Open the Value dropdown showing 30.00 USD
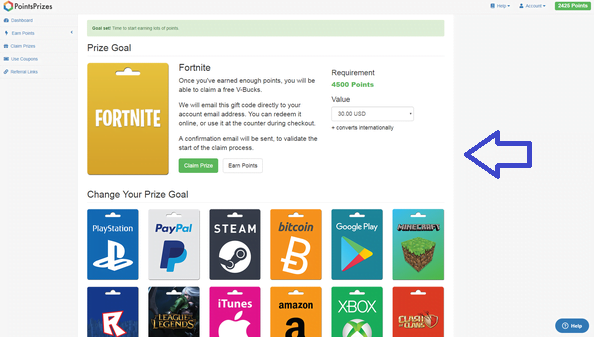Viewport: 594px width, 364px height. (x=372, y=114)
